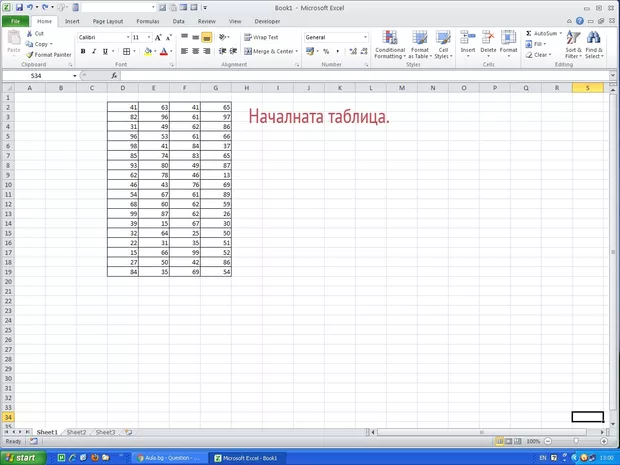Increase font size with grow font icon

158,38
